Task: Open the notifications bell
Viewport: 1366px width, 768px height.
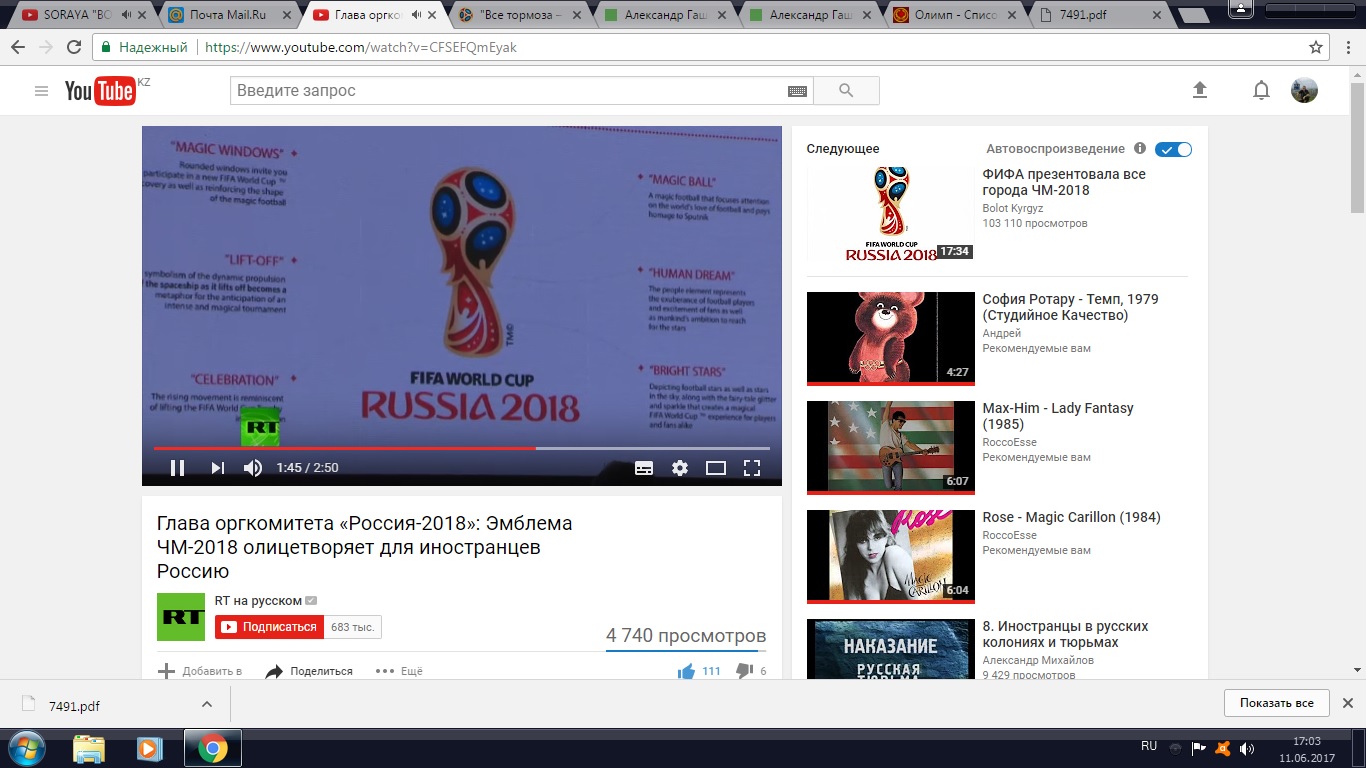Action: [1261, 91]
